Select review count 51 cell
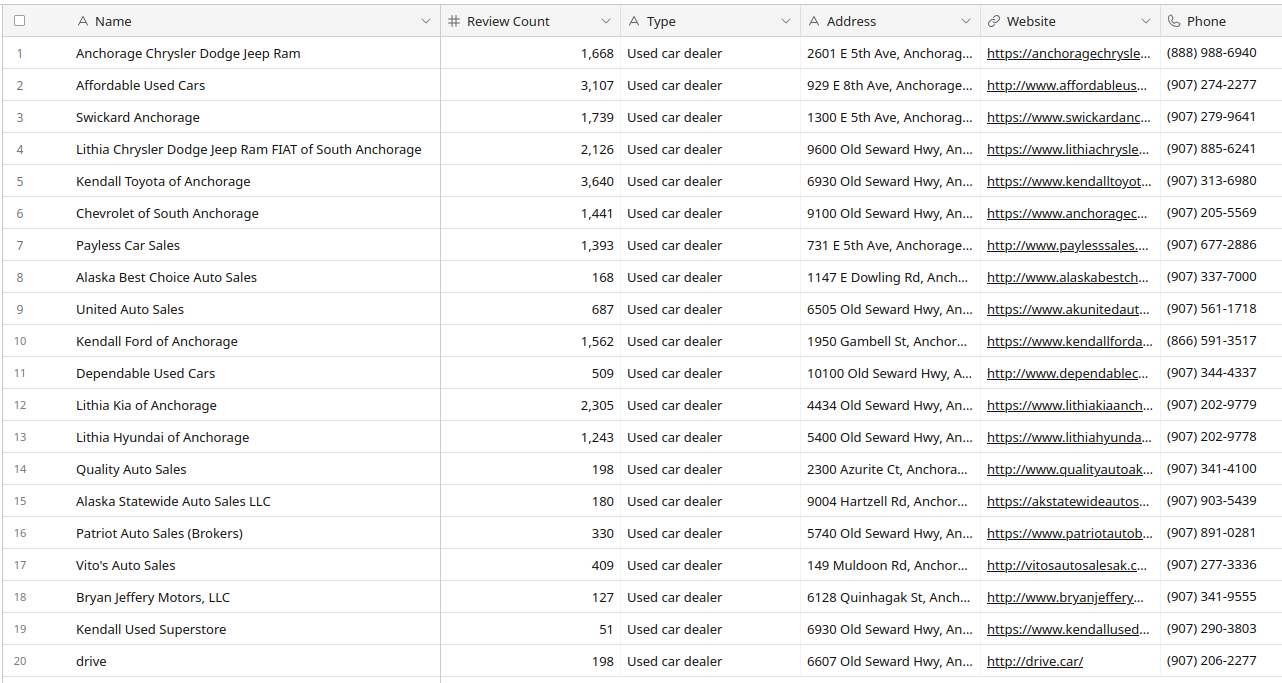The height and width of the screenshot is (683, 1282). pos(531,629)
